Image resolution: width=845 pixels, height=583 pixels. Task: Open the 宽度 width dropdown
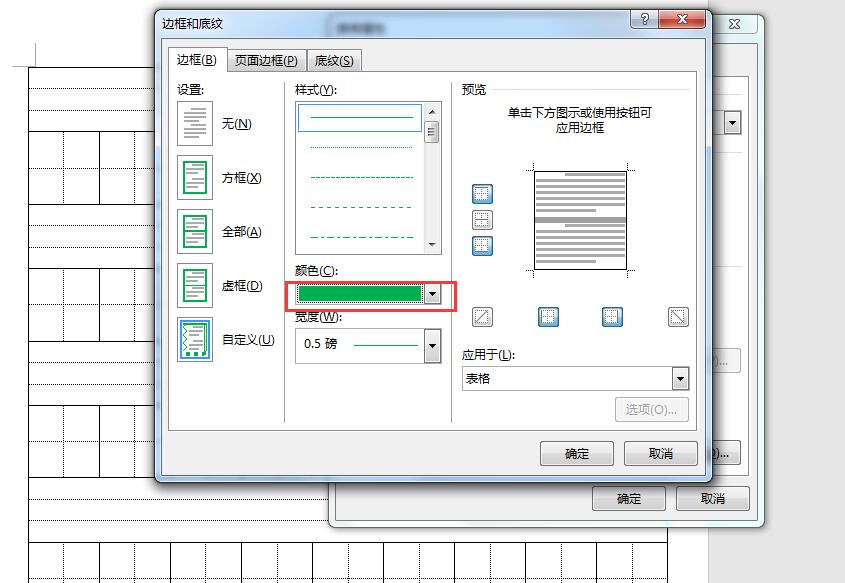(x=432, y=345)
